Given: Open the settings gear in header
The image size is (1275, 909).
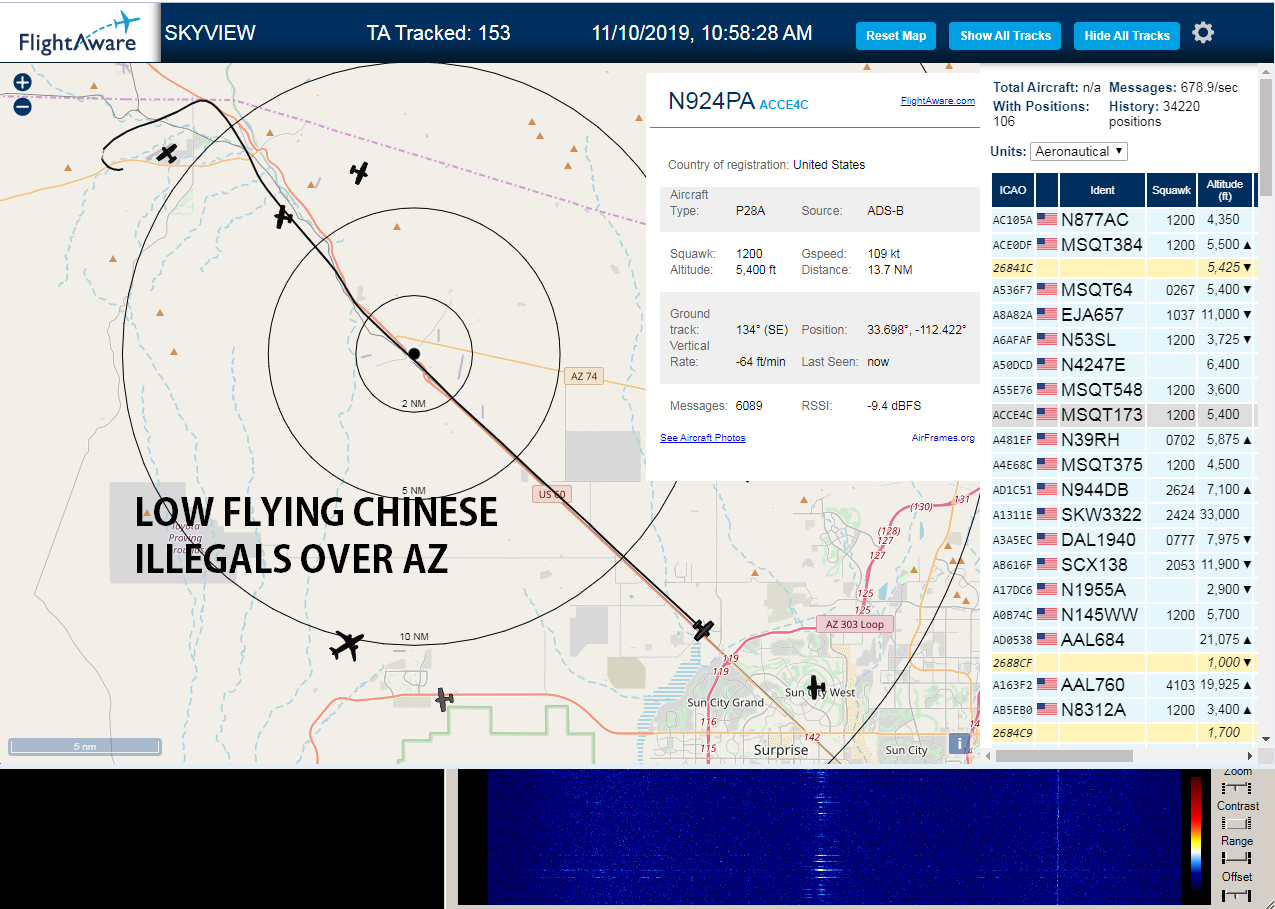Looking at the screenshot, I should coord(1203,33).
